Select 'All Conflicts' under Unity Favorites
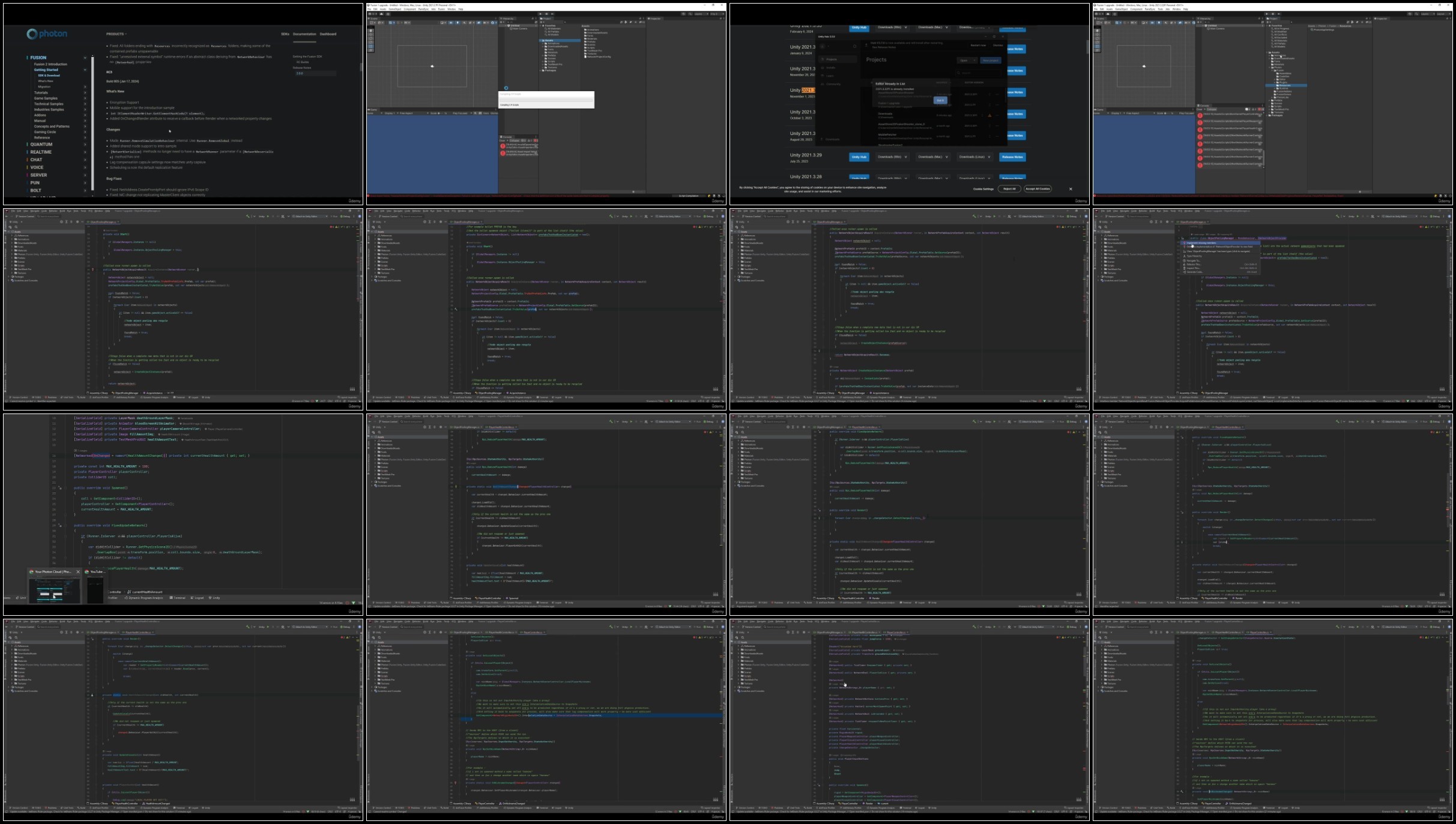The height and width of the screenshot is (824, 1456). pos(1280,34)
